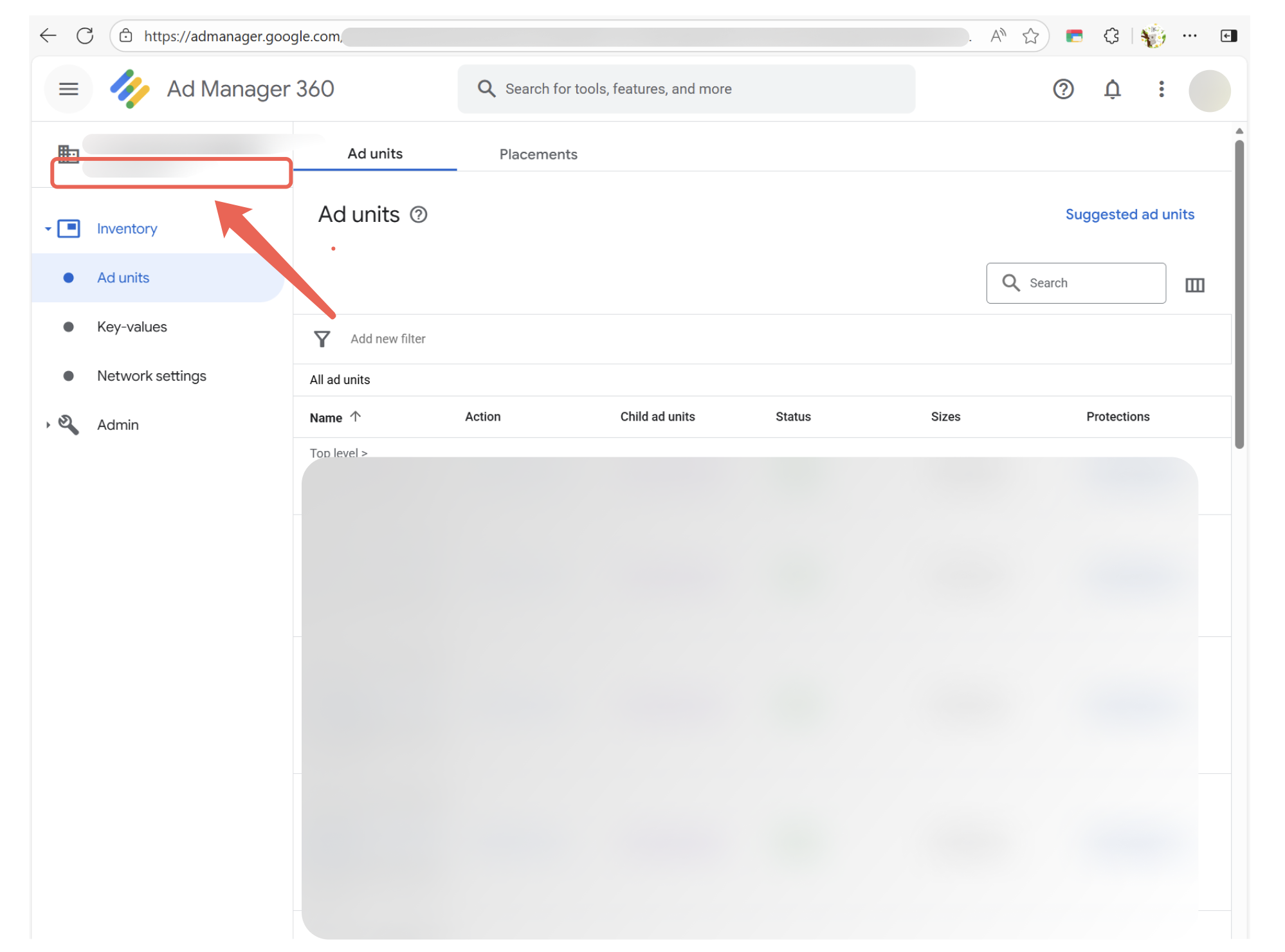The width and height of the screenshot is (1285, 952).
Task: Click the Ad units heading help icon
Action: 419,215
